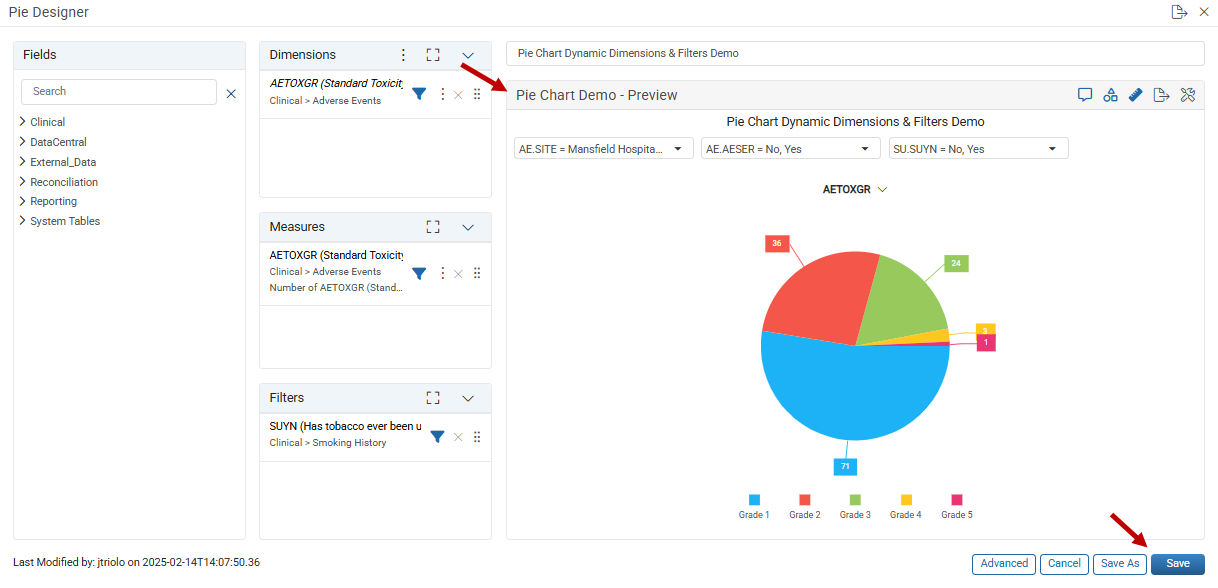Open Dimensions panel three-dot menu
This screenshot has width=1218, height=588.
tap(404, 55)
